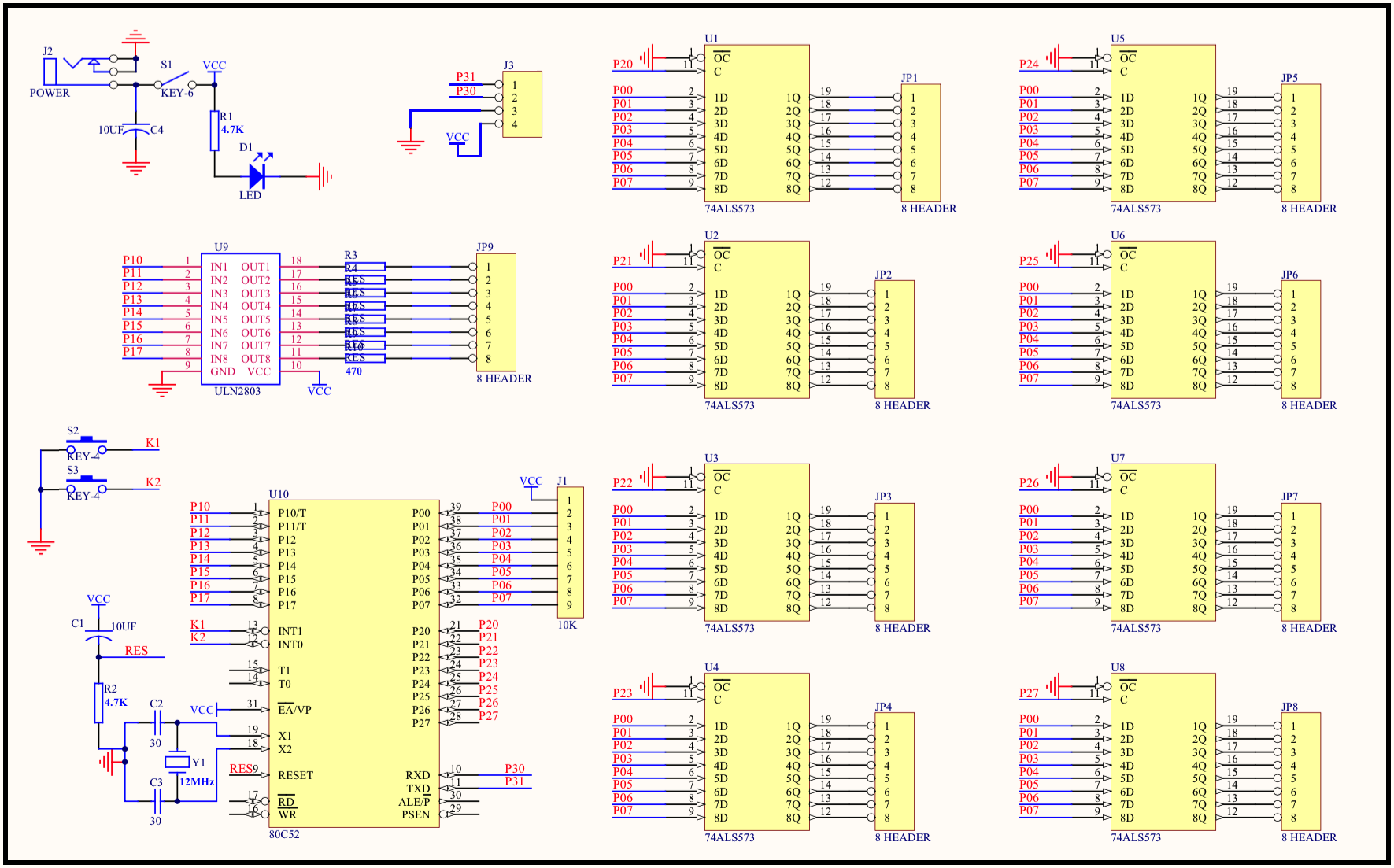Click the JP1 header connector

pyautogui.click(x=921, y=143)
